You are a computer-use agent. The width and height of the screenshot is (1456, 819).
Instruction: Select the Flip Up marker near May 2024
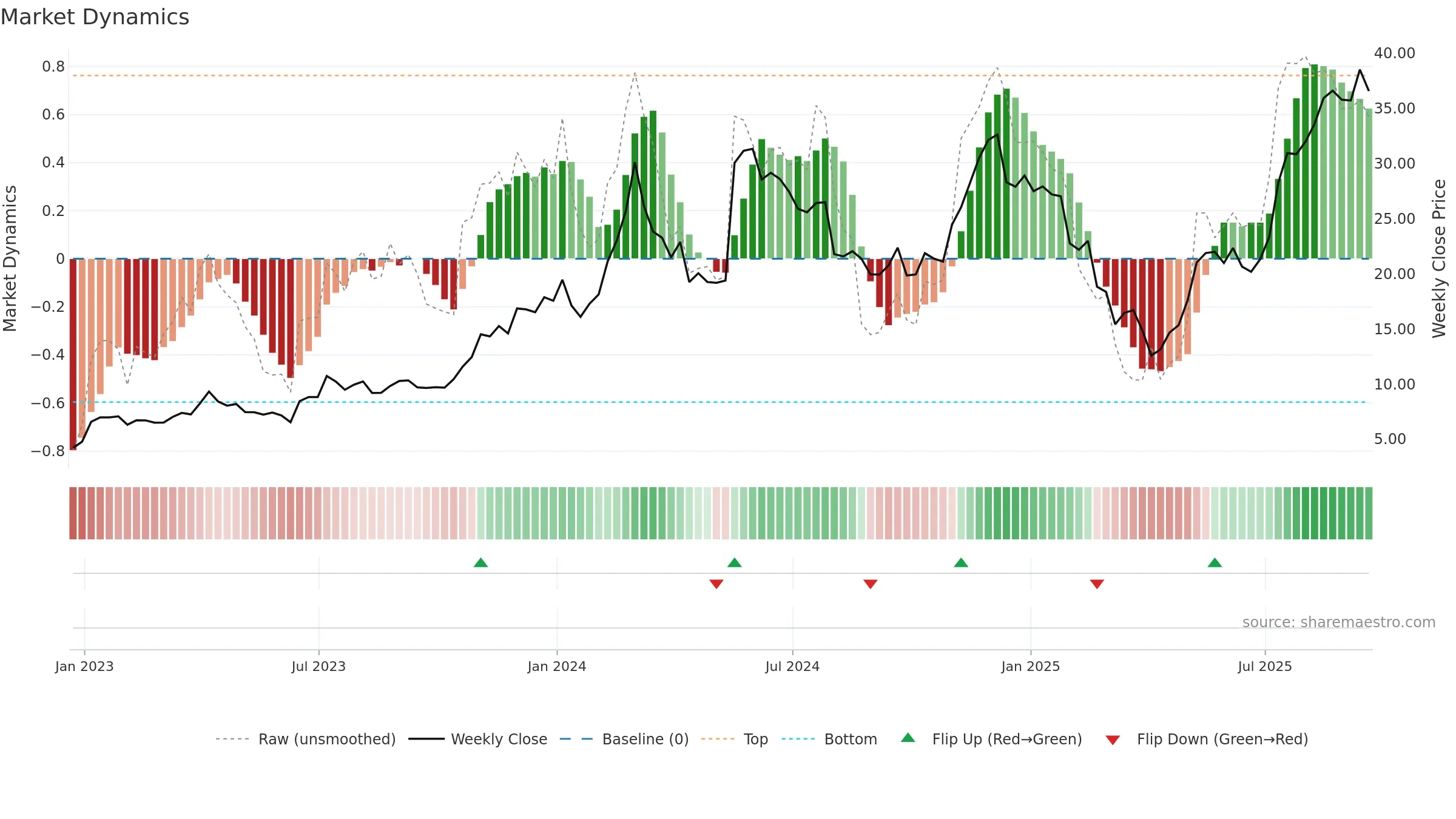click(735, 562)
